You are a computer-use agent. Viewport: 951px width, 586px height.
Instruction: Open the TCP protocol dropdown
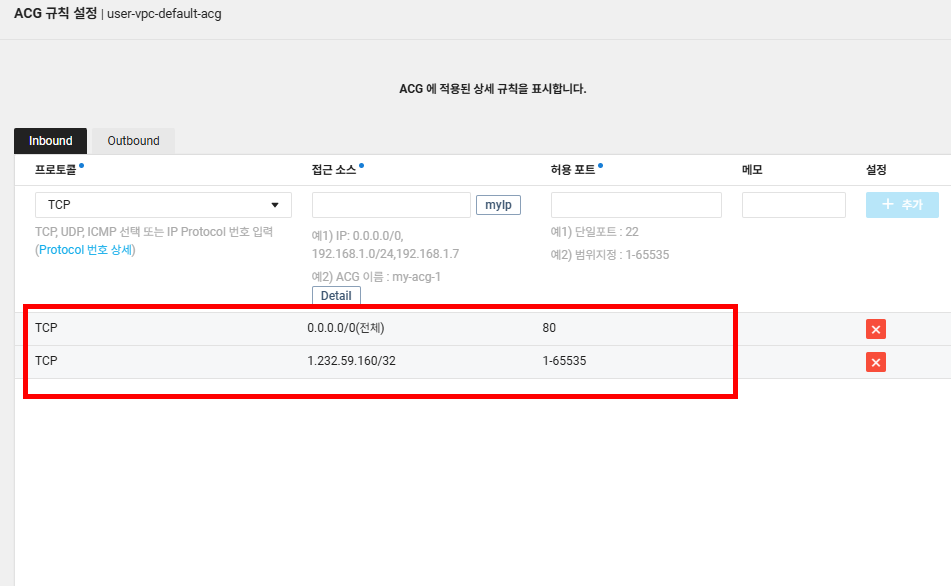[x=163, y=205]
